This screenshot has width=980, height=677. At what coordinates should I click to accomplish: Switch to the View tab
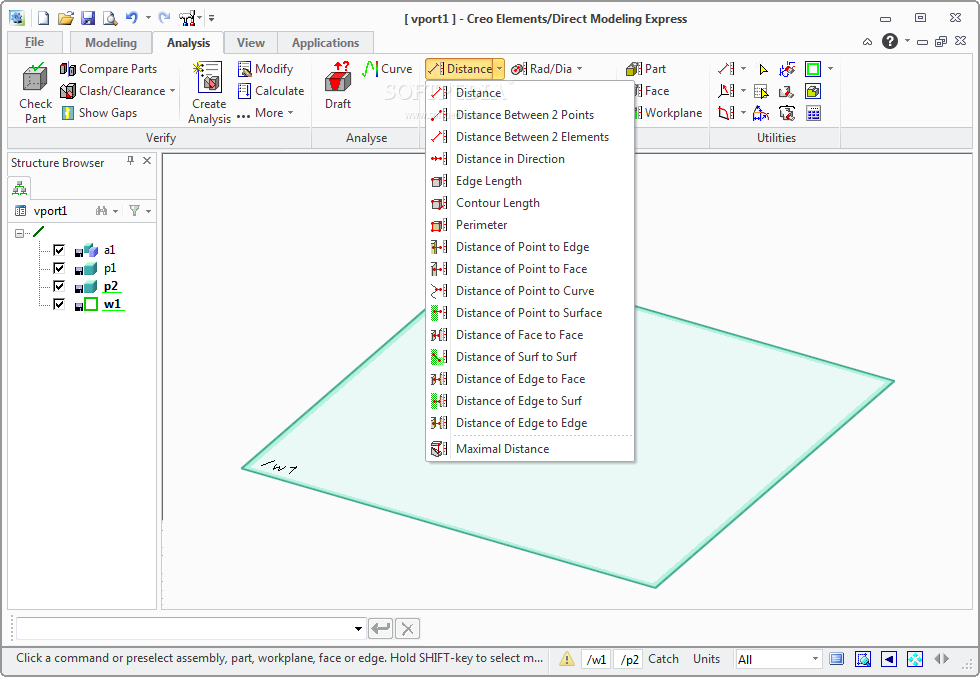251,43
